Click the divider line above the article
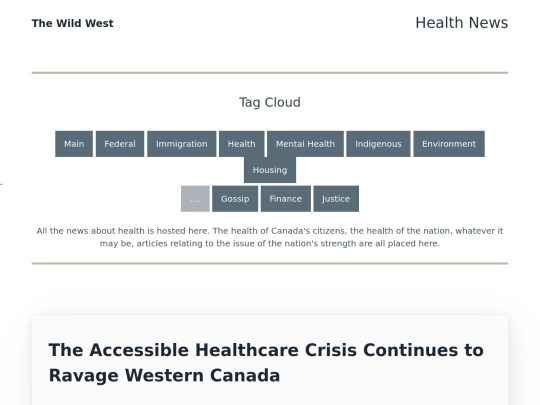Image resolution: width=540 pixels, height=405 pixels. [270, 263]
